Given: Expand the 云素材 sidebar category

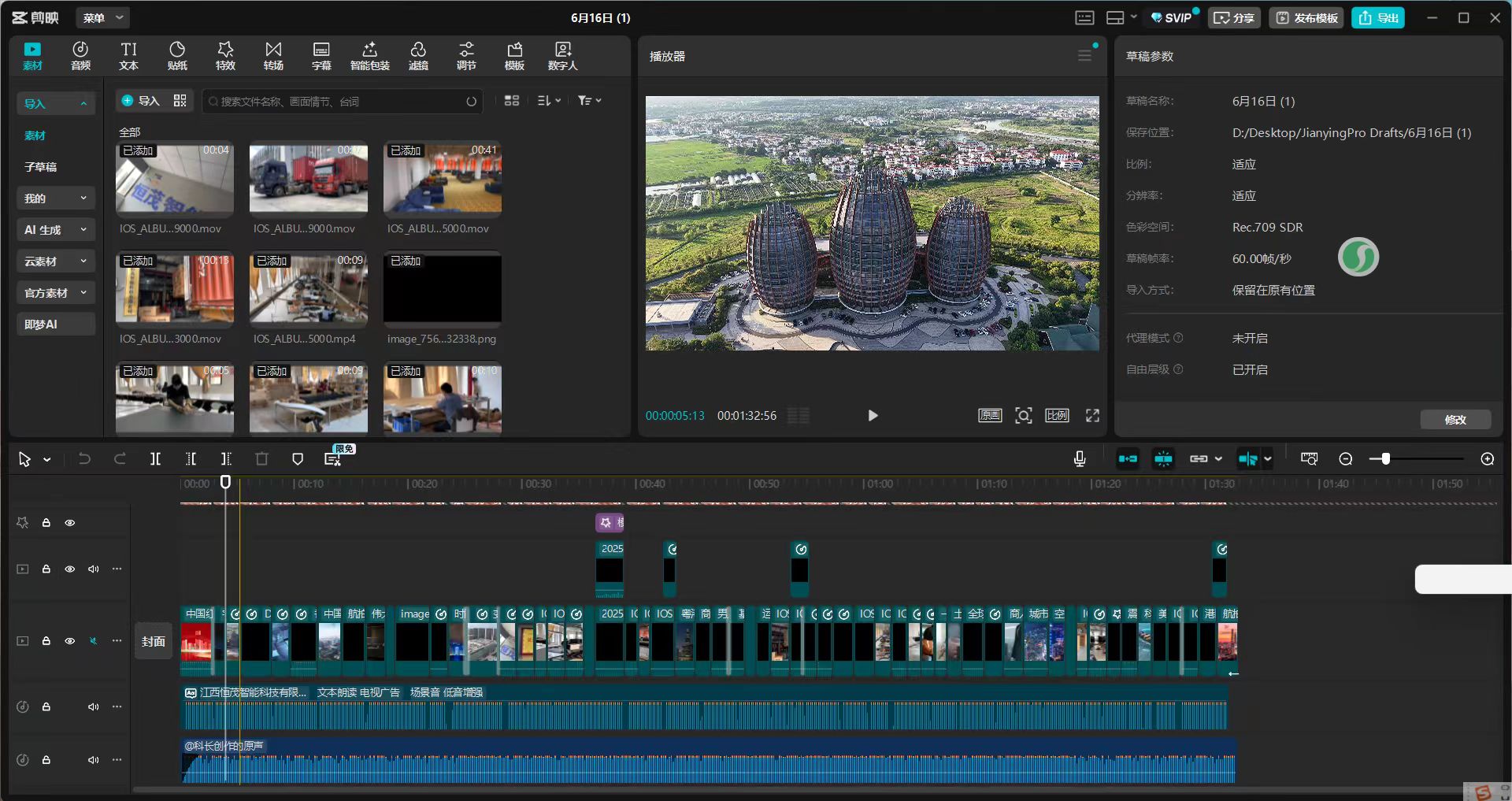Looking at the screenshot, I should [55, 261].
